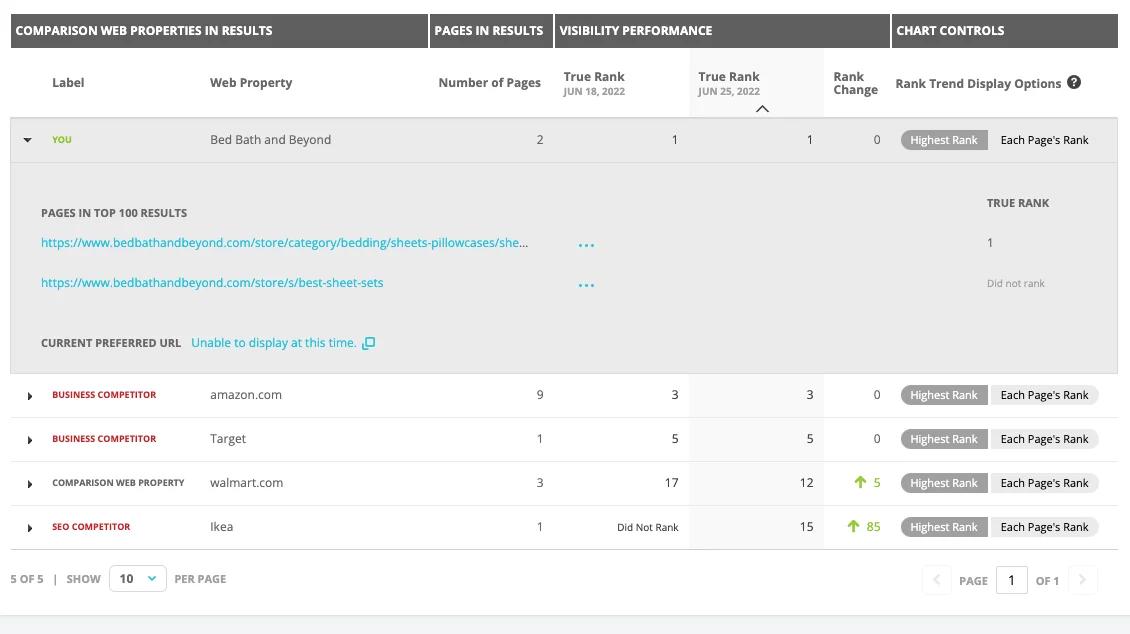Open the three-dot menu for the best-sheet-sets URL
Screen dimensions: 1130x634
[x=586, y=285]
